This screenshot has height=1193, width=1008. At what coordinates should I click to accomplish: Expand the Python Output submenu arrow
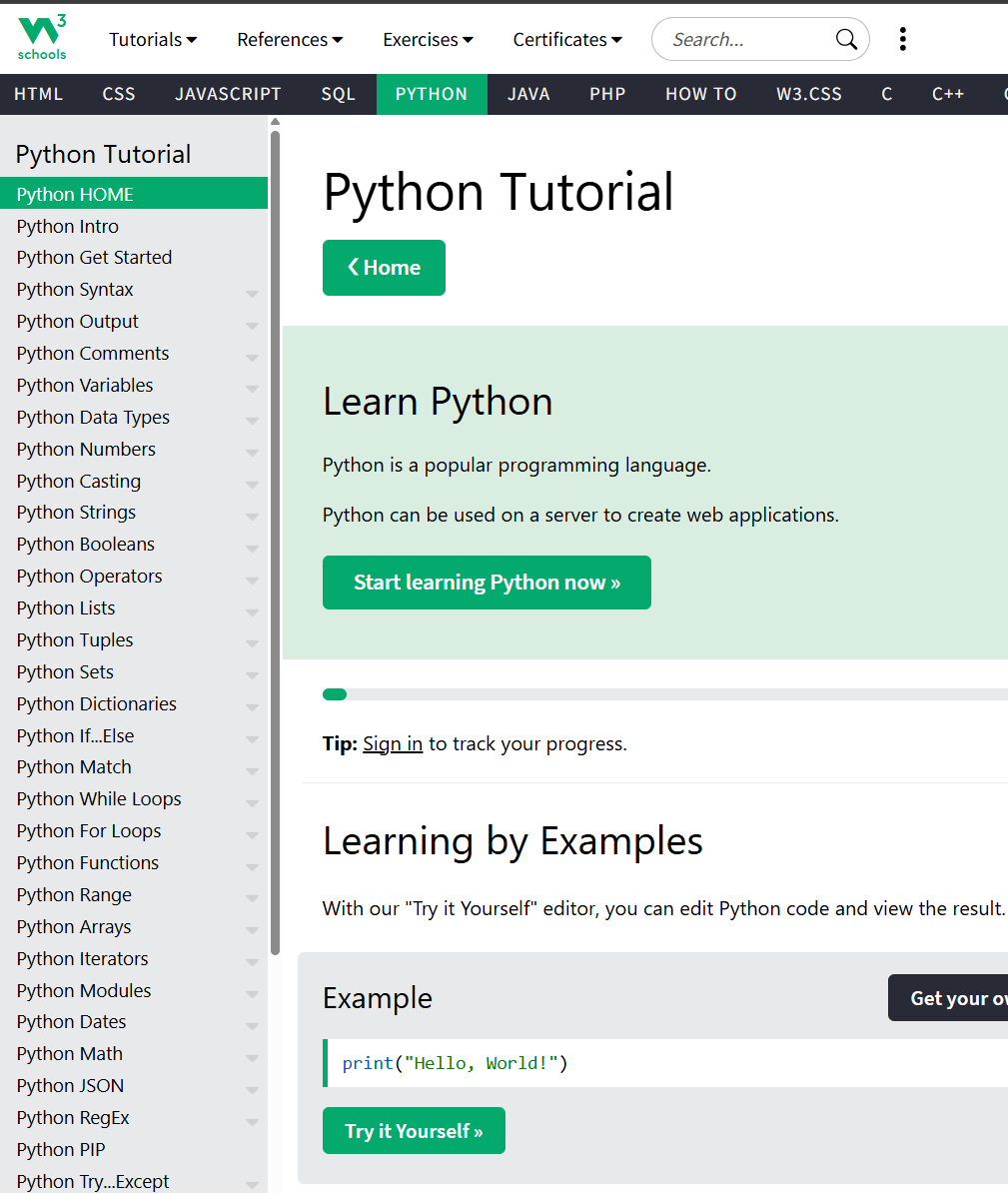[x=253, y=325]
